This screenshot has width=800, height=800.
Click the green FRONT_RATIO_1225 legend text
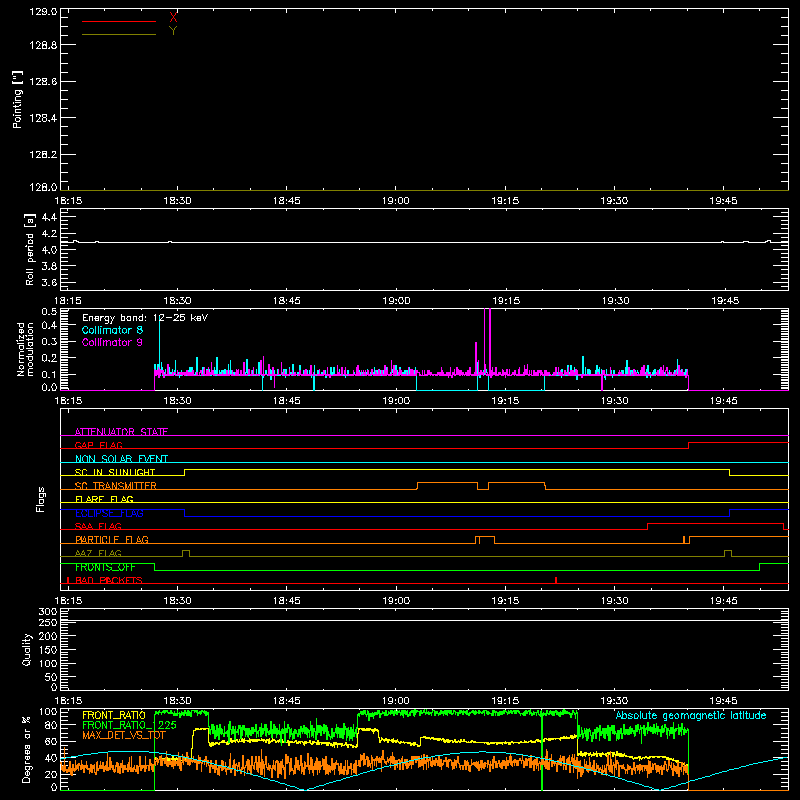click(x=129, y=725)
